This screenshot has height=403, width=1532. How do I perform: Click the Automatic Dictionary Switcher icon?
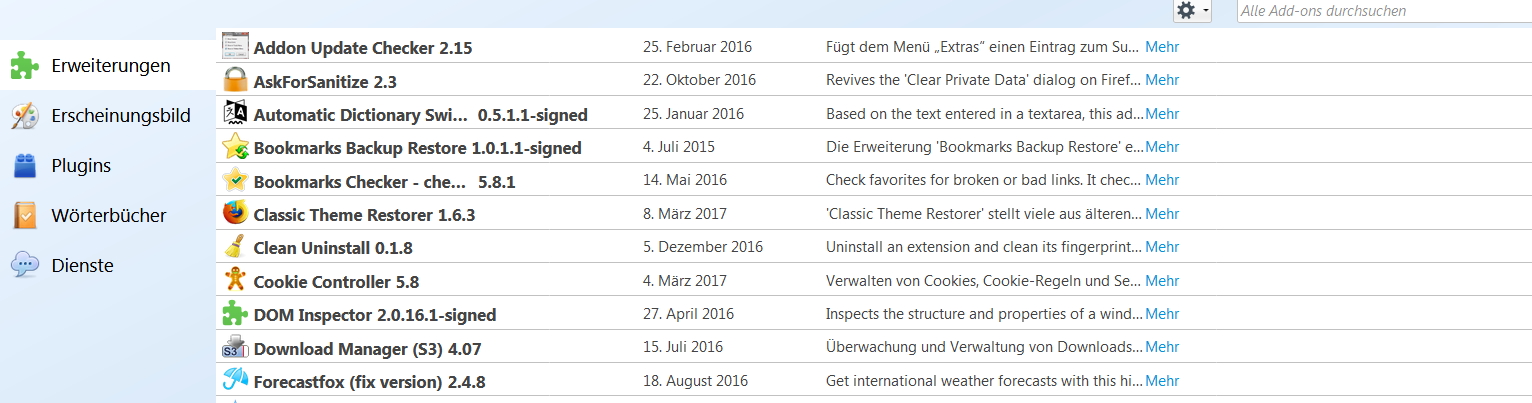(235, 113)
